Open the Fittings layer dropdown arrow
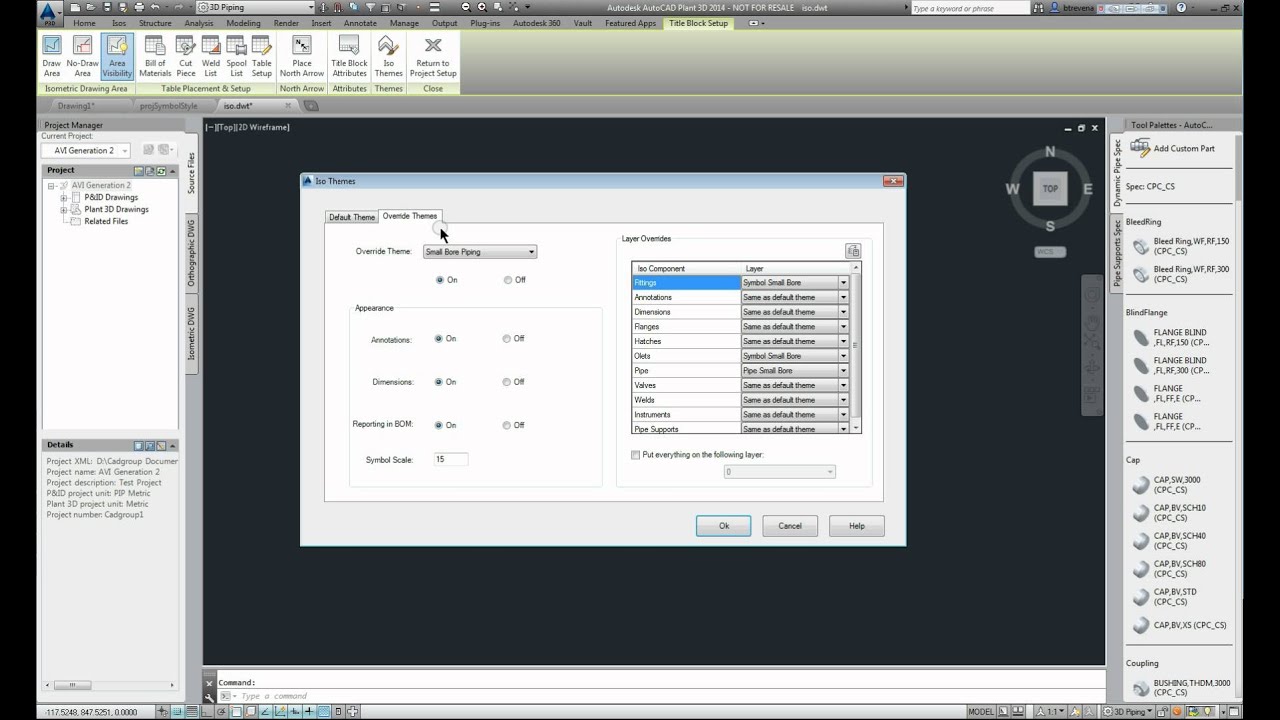The width and height of the screenshot is (1280, 720). (843, 283)
